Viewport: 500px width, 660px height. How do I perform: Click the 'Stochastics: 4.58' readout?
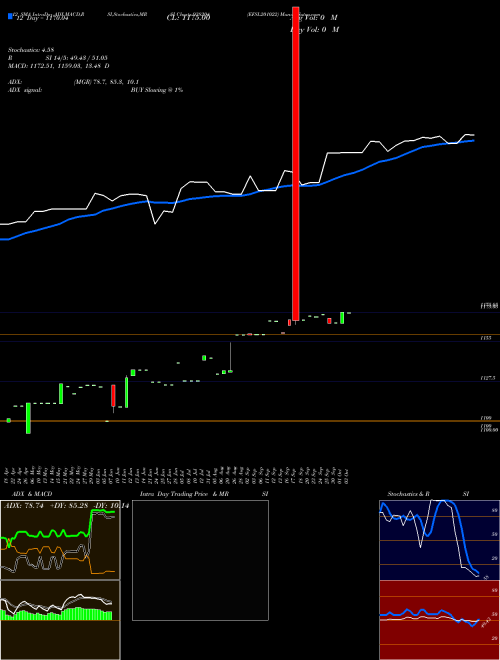(x=31, y=50)
